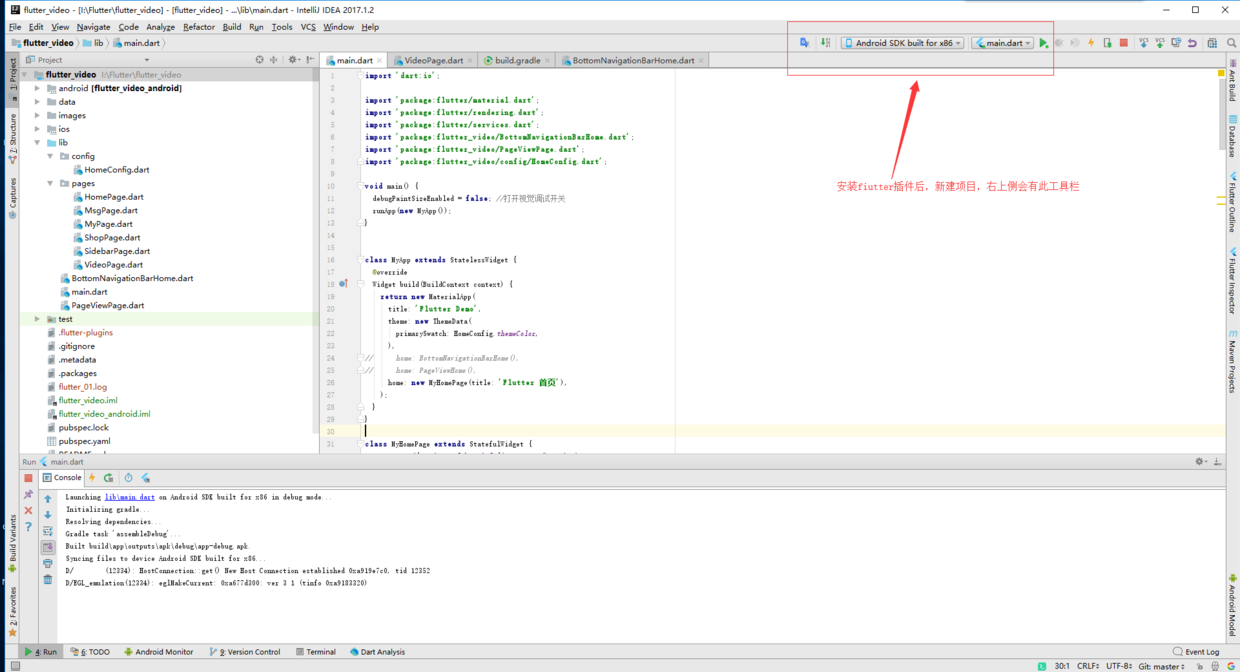1240x672 pixels.
Task: Click the hot restart icon in Run panel
Action: tap(108, 478)
